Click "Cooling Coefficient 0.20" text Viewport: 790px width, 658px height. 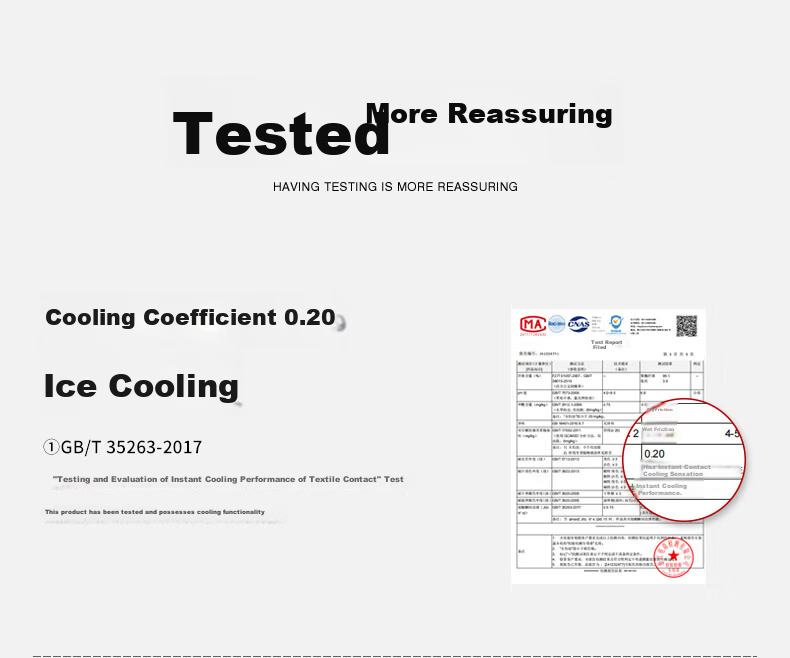[190, 317]
